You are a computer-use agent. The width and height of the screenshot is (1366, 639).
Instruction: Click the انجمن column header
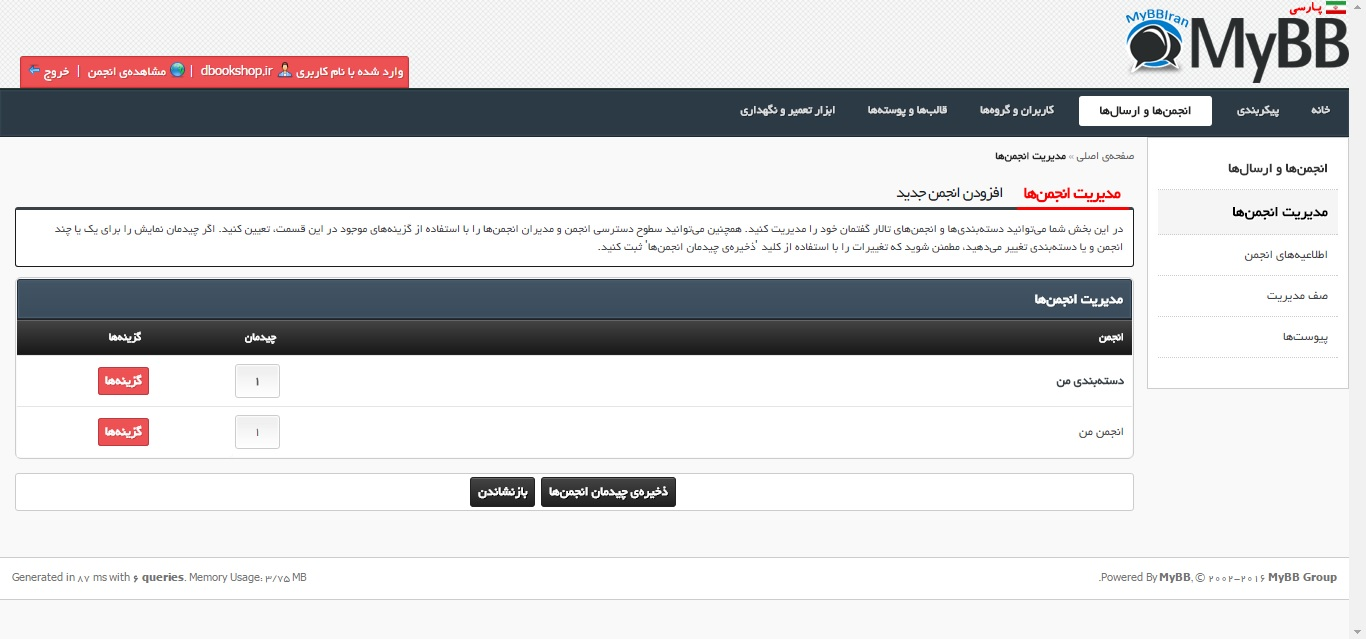(1111, 338)
